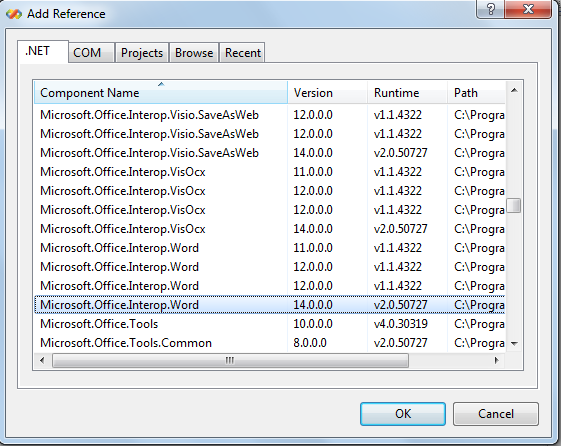Click the help question mark button

pos(491,9)
